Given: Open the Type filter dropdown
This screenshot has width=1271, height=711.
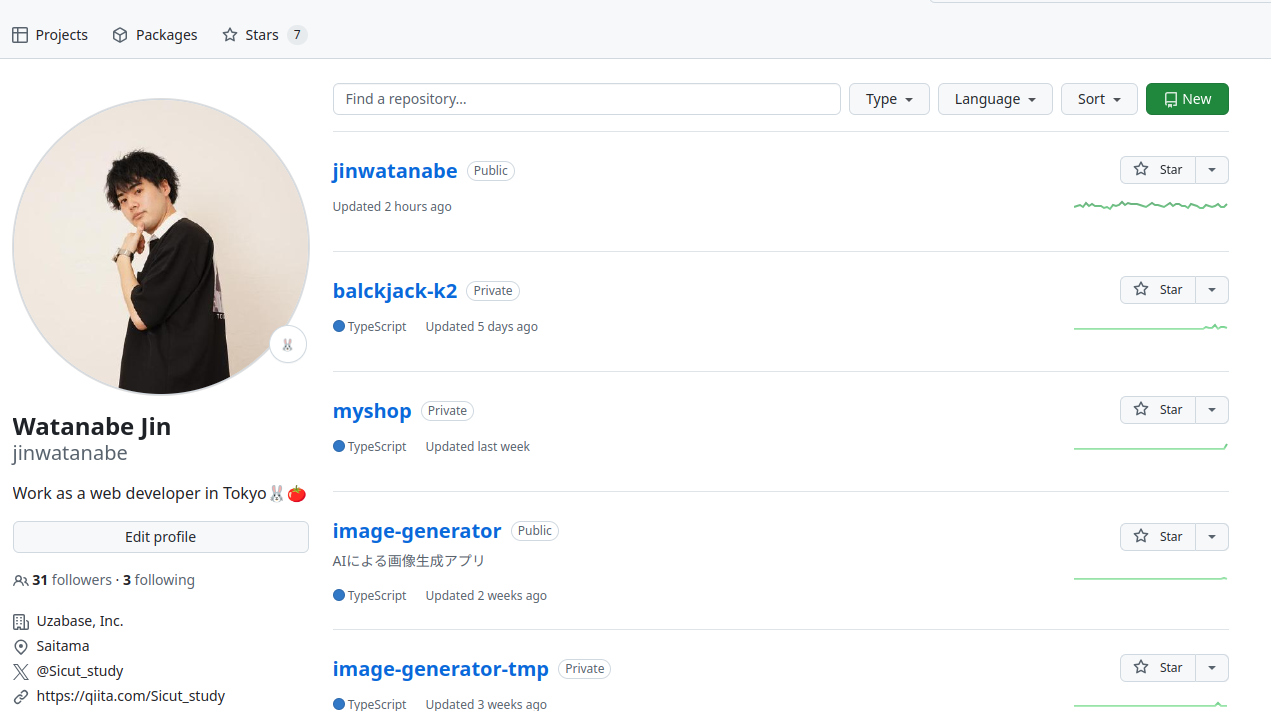Looking at the screenshot, I should pyautogui.click(x=889, y=99).
